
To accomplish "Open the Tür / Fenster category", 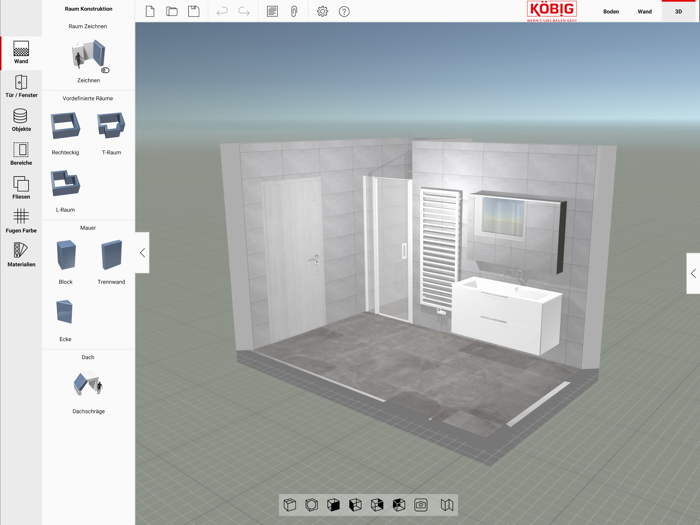I will [x=21, y=86].
